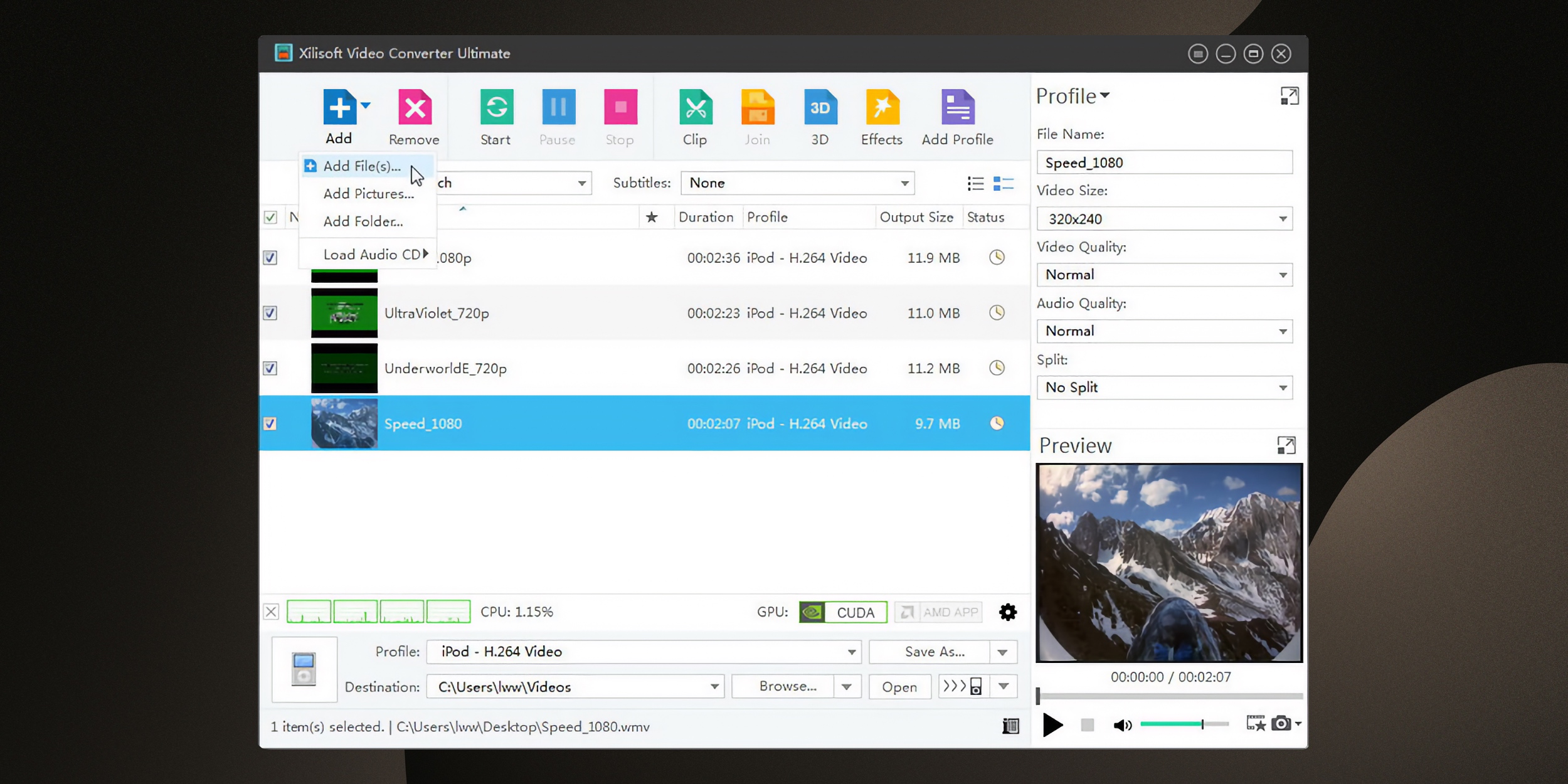Screen dimensions: 1568x784
Task: Open the Subtitles dropdown showing None
Action: pyautogui.click(x=797, y=183)
